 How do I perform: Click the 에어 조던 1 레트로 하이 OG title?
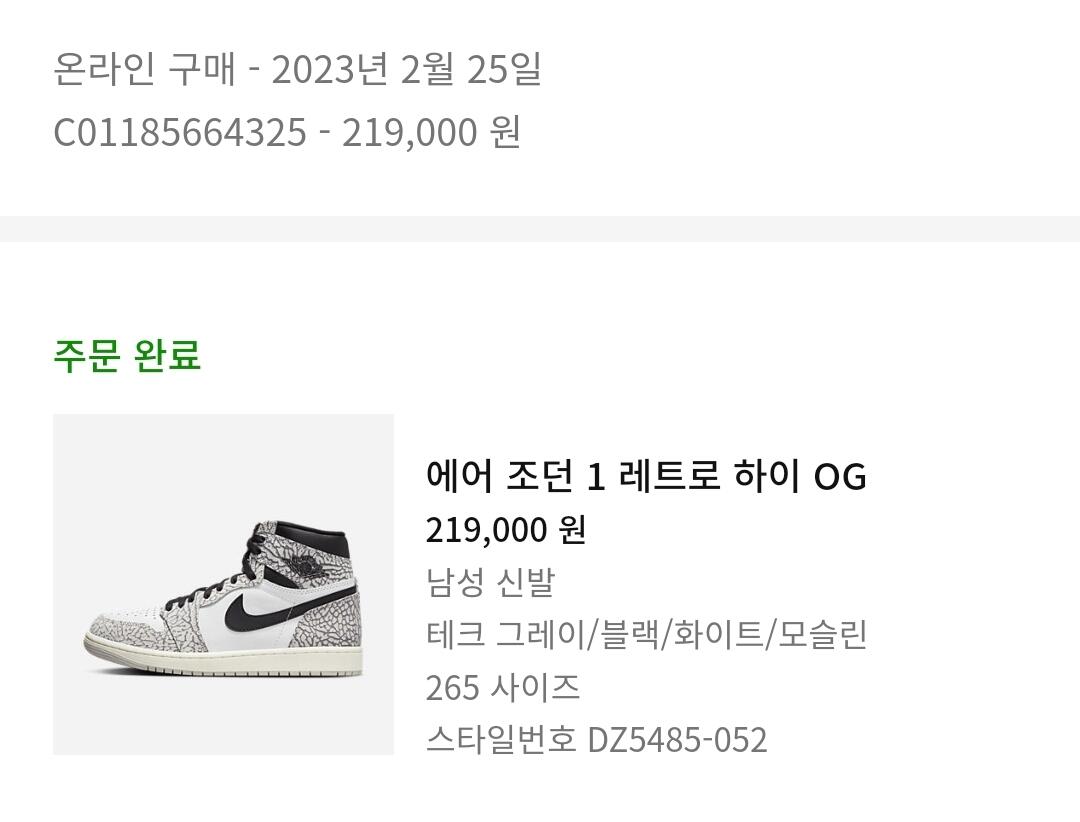pyautogui.click(x=645, y=475)
